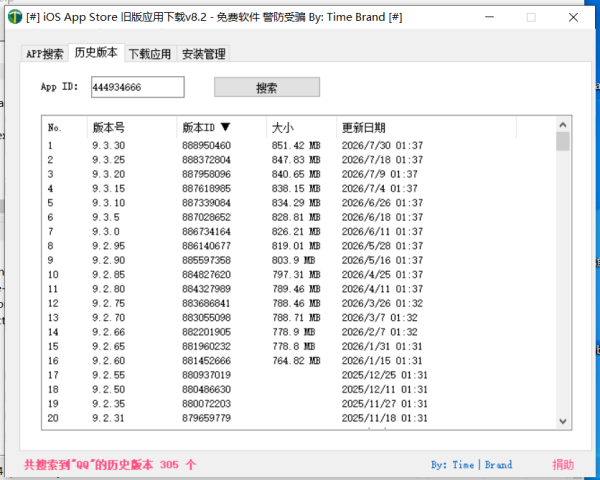This screenshot has width=600, height=480.
Task: Minimize the application window
Action: pos(489,17)
